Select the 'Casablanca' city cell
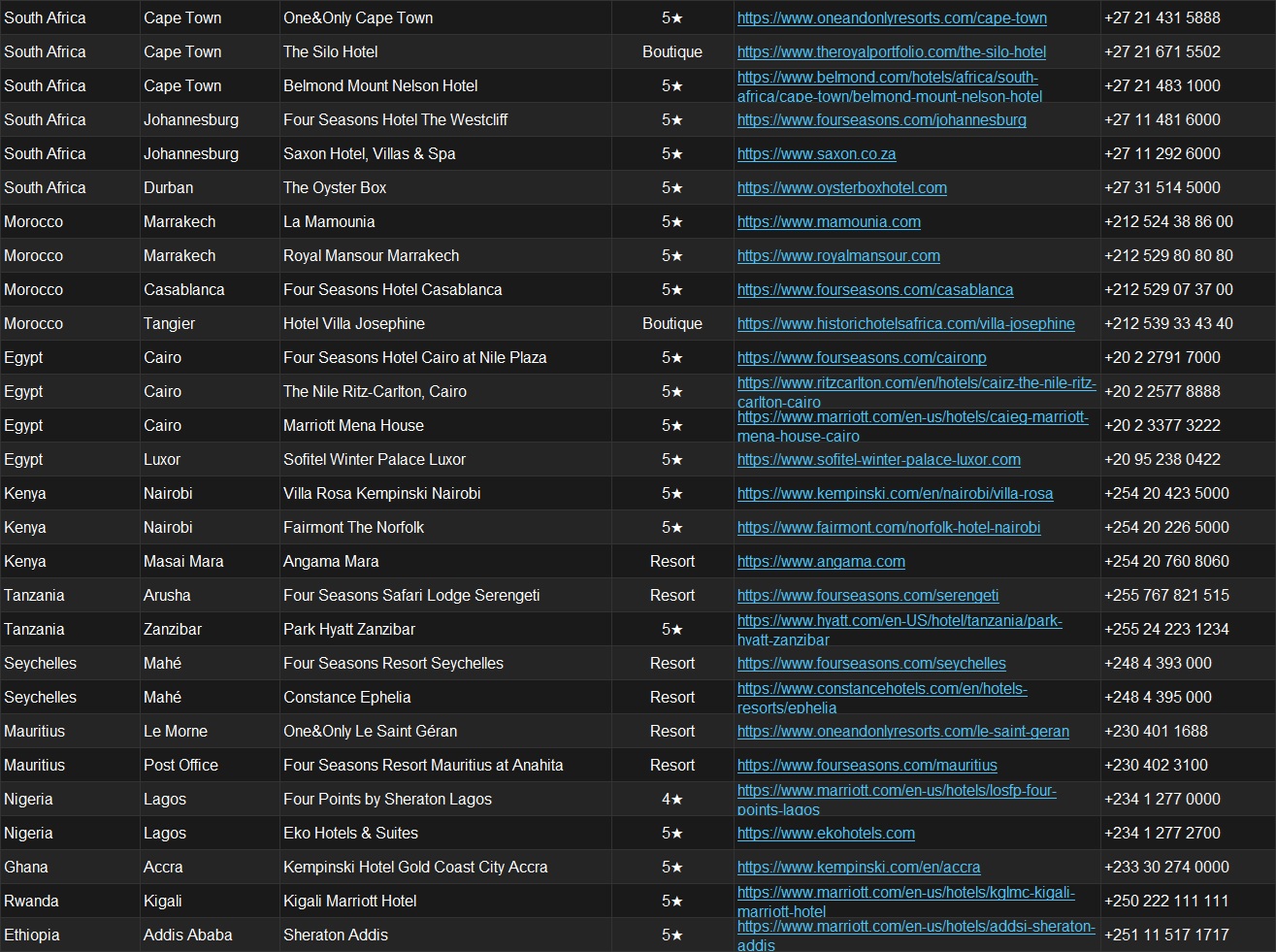This screenshot has width=1276, height=952. [x=210, y=289]
